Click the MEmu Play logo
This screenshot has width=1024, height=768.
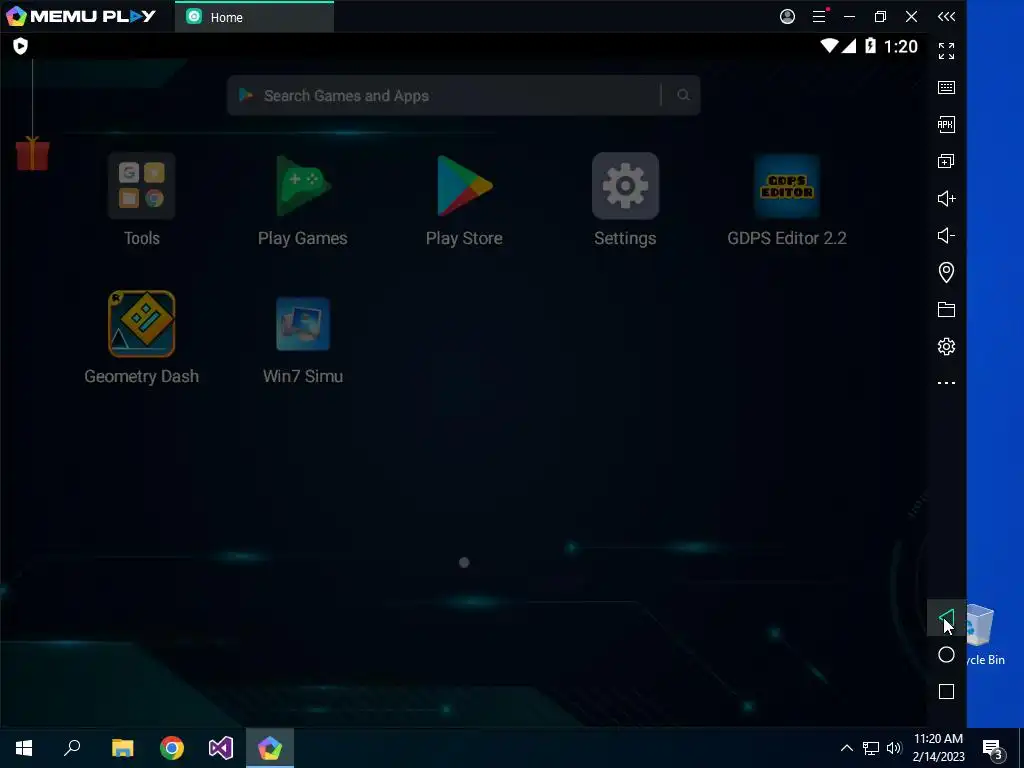click(x=80, y=16)
